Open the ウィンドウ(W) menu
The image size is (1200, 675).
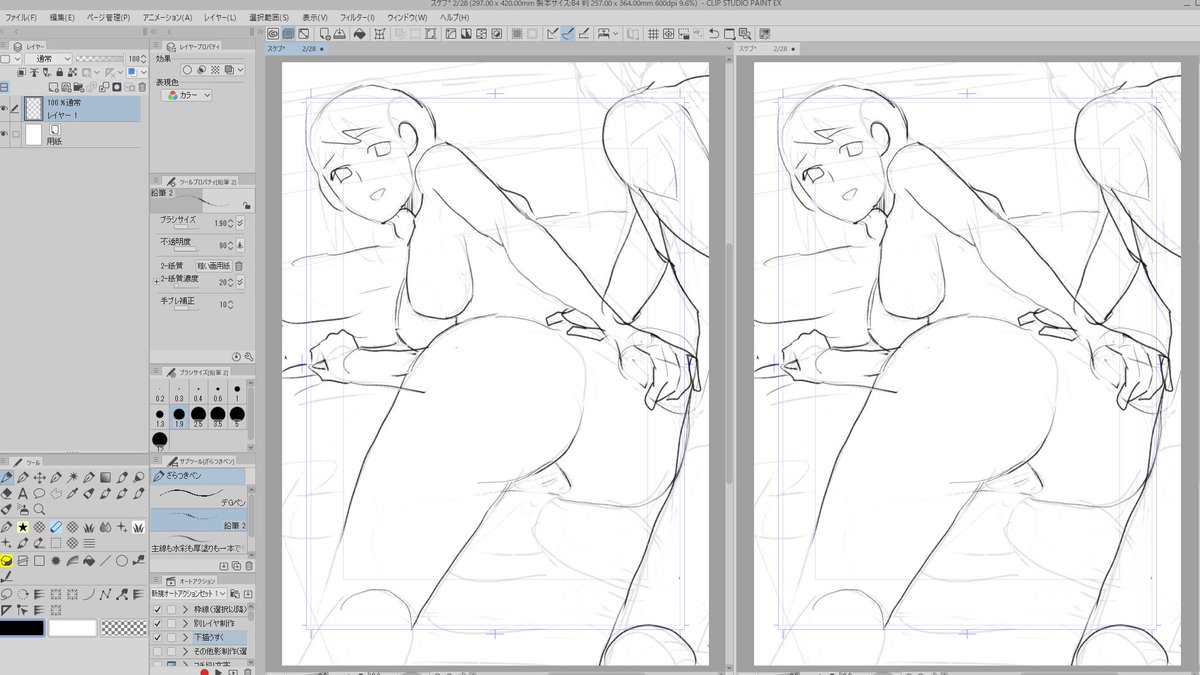click(407, 18)
